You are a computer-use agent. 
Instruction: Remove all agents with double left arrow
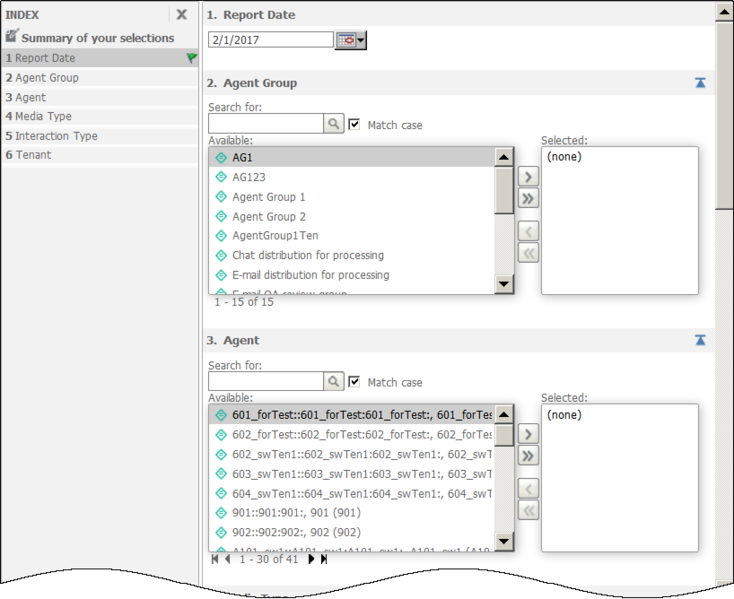pyautogui.click(x=528, y=511)
